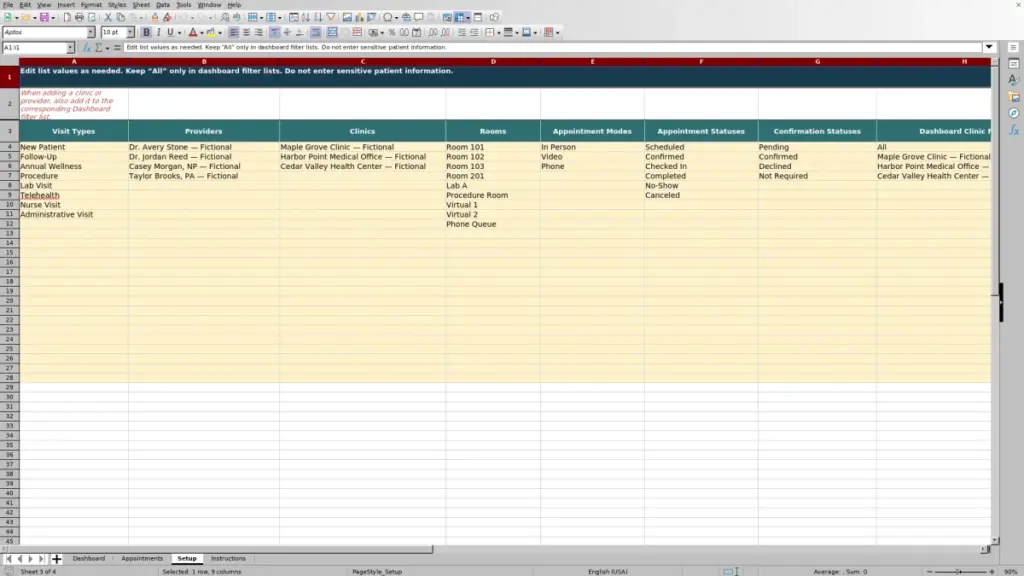The height and width of the screenshot is (576, 1024).
Task: Click the Save document icon
Action: click(x=44, y=18)
